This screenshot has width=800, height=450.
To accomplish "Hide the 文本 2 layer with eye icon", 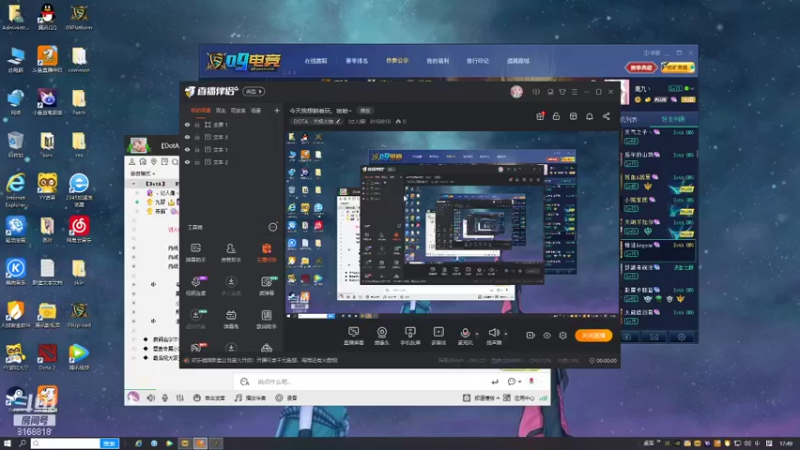I will click(187, 162).
